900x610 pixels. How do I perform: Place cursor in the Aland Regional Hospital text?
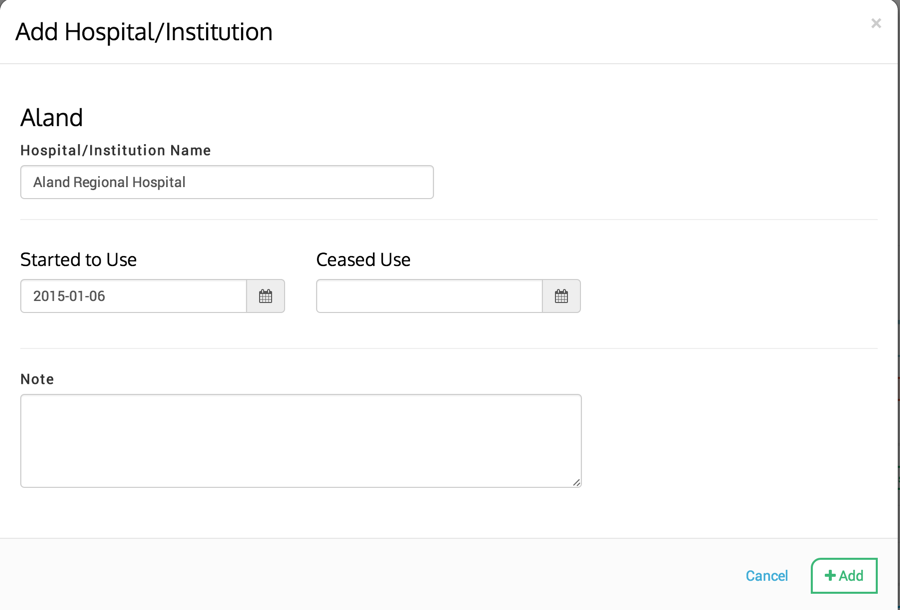click(109, 182)
